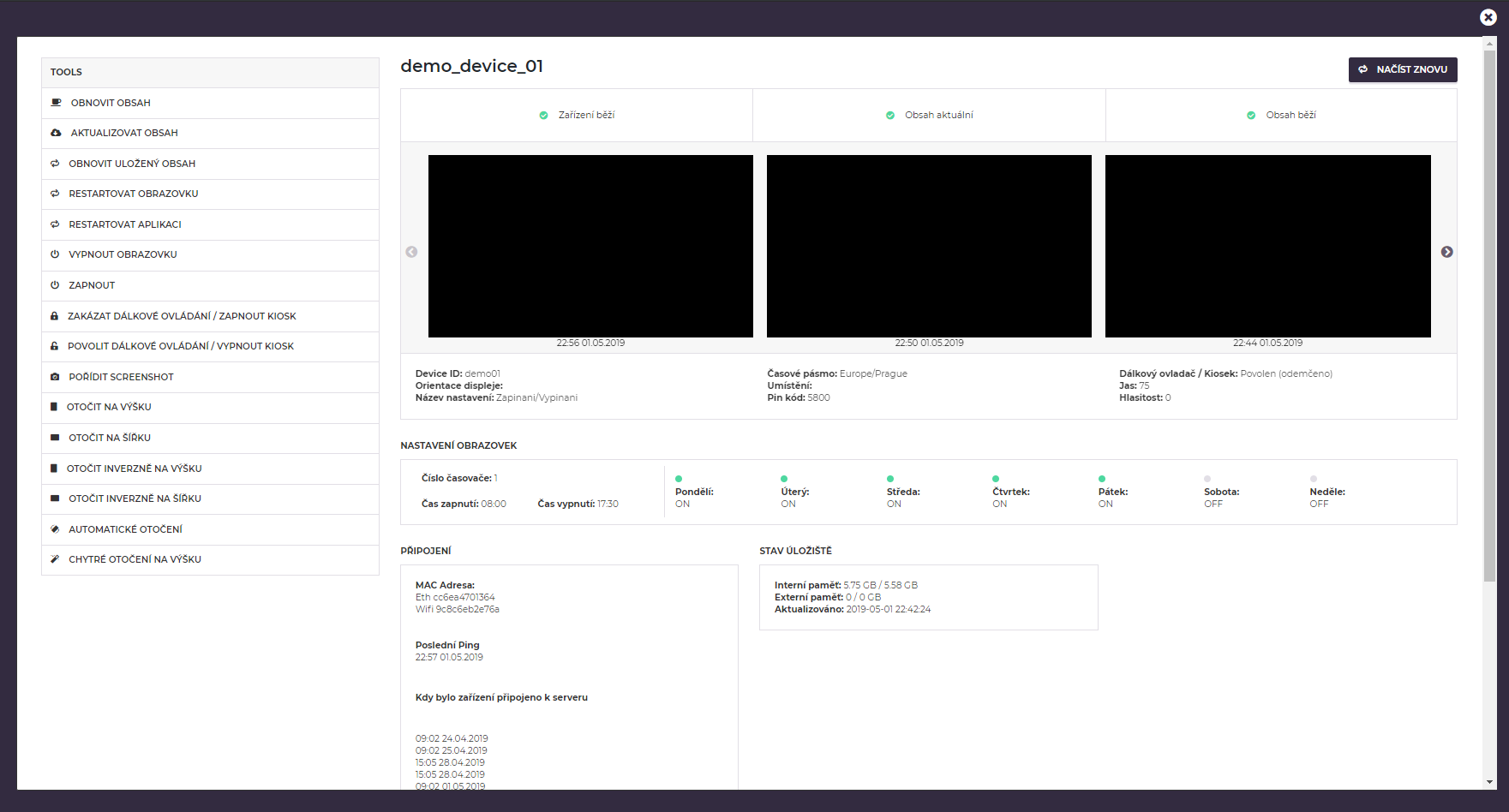Click Chytré otočení na výšku option
The width and height of the screenshot is (1509, 812).
210,559
